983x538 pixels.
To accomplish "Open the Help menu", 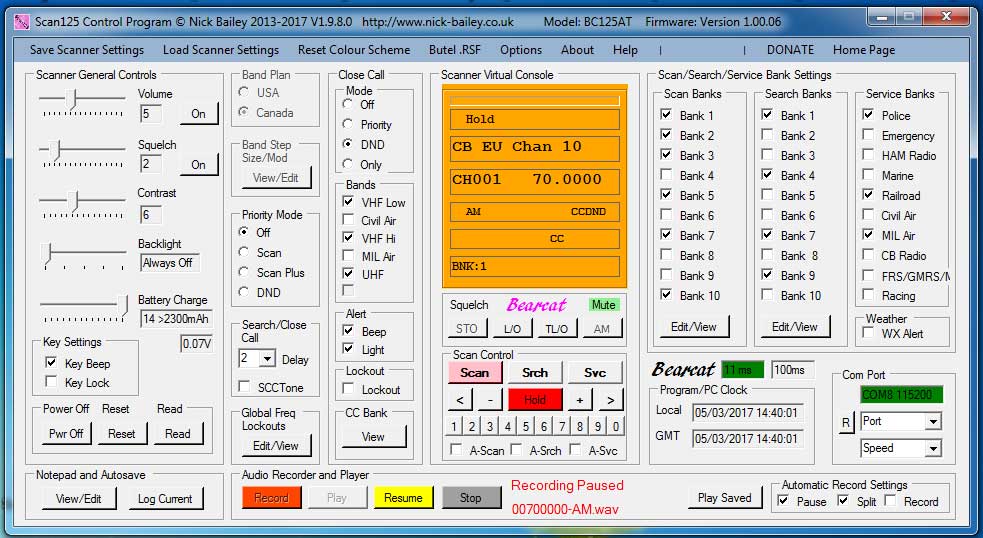I will [625, 50].
